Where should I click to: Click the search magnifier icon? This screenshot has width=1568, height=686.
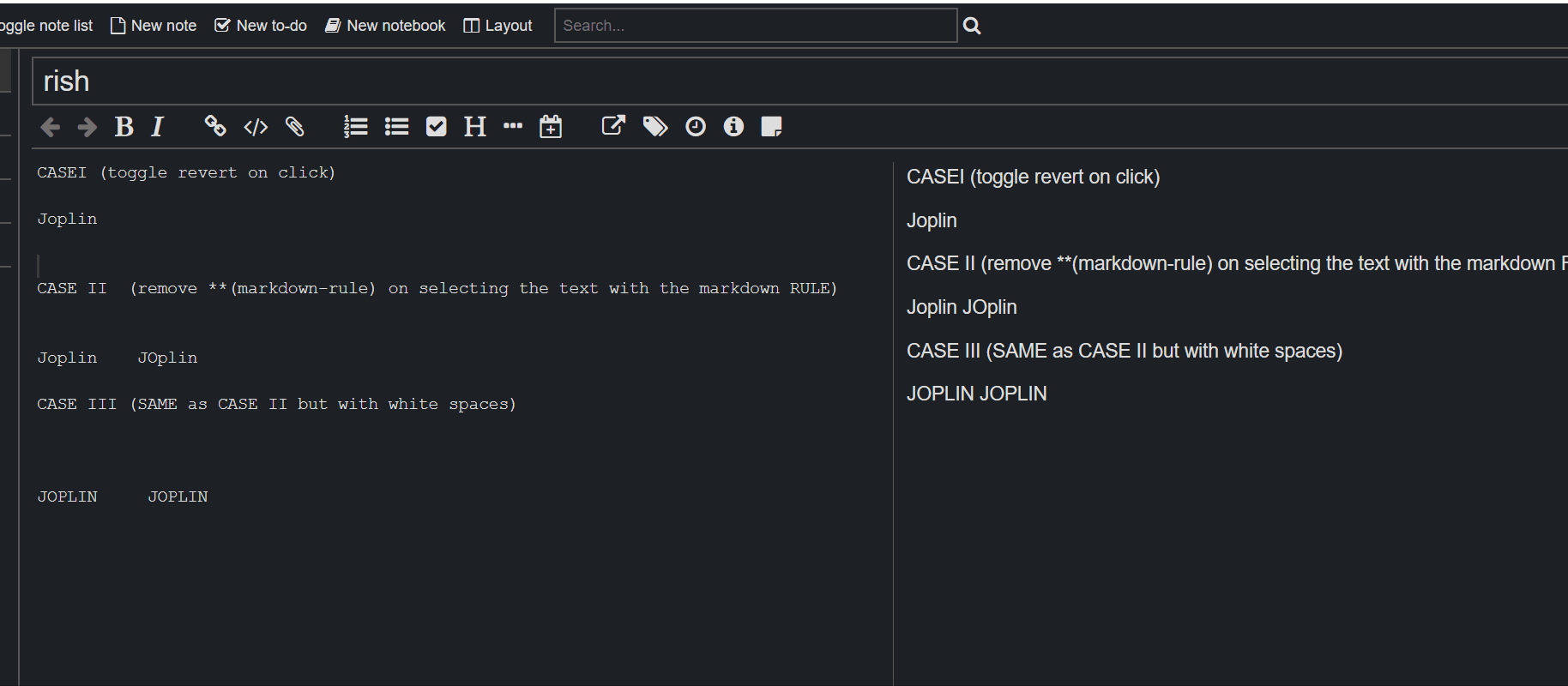tap(972, 26)
